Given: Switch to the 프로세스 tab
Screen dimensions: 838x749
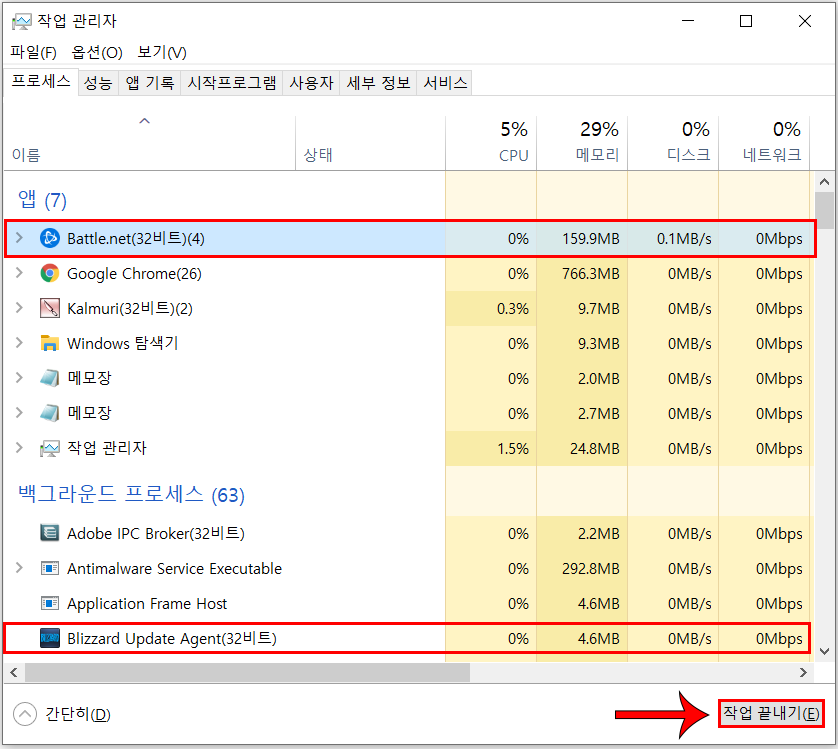Looking at the screenshot, I should pyautogui.click(x=41, y=81).
